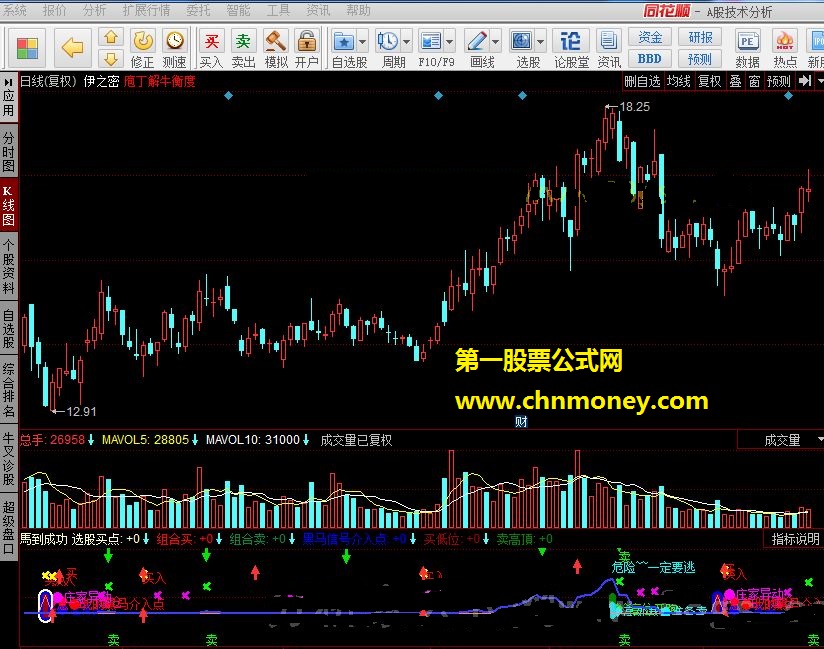Screen dimensions: 824x649
Task: Toggle the 预测 forecast in chart header
Action: coord(778,81)
